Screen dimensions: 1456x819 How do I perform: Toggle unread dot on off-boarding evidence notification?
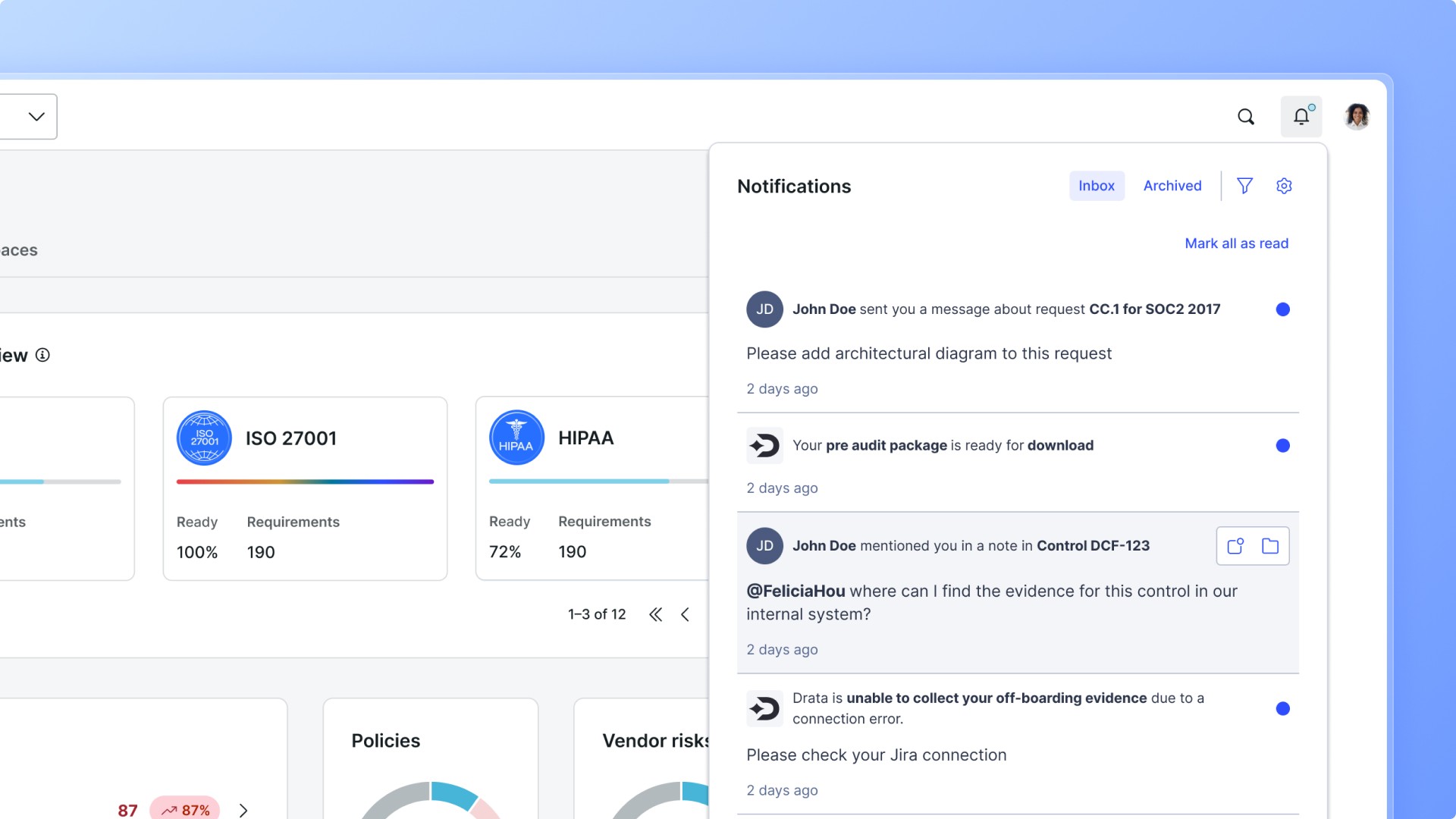tap(1283, 708)
